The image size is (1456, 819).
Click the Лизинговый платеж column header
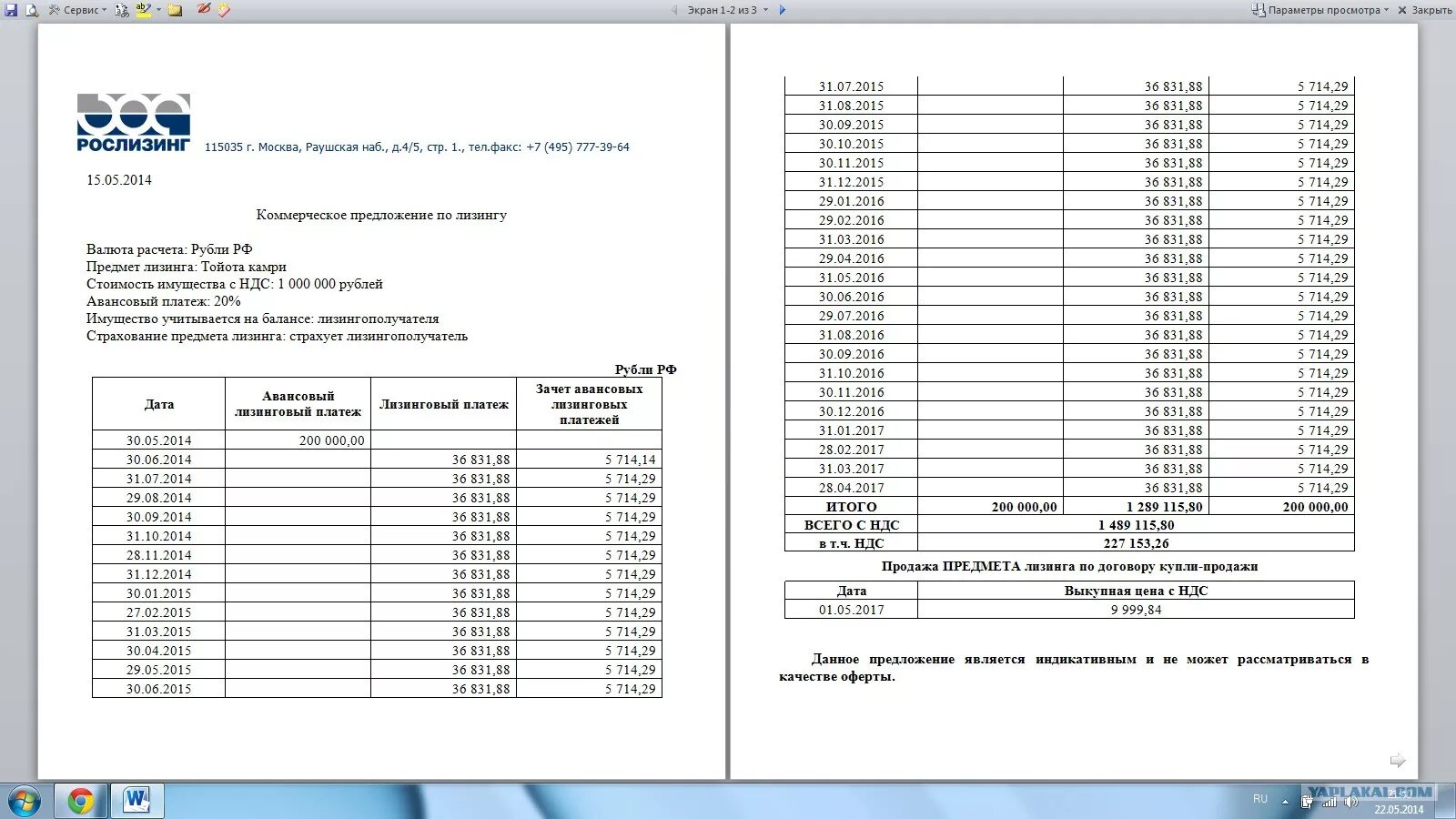tap(444, 404)
